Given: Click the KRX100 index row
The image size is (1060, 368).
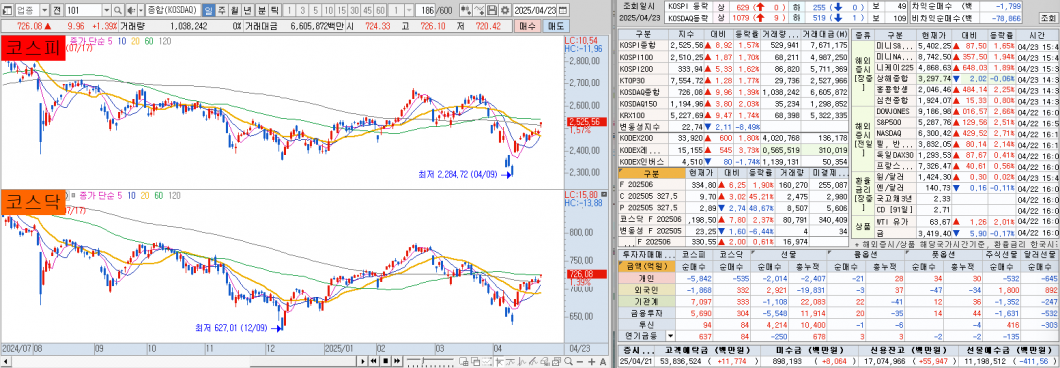Looking at the screenshot, I should (733, 116).
